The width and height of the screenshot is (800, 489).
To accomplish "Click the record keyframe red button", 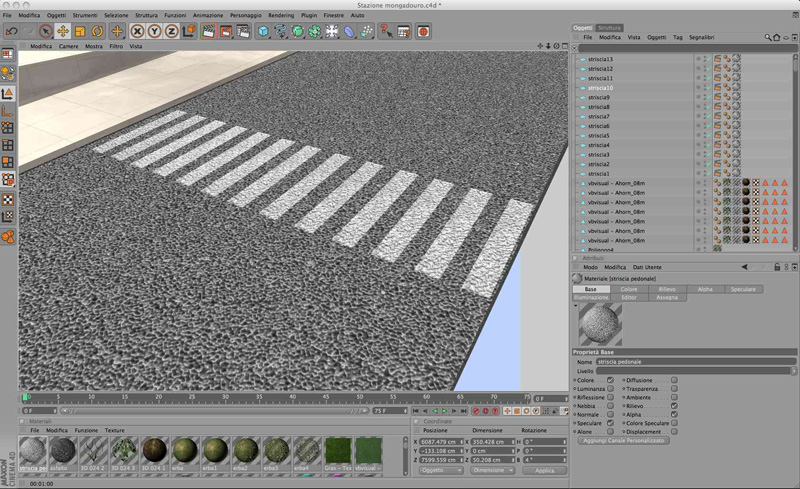I will tap(476, 411).
